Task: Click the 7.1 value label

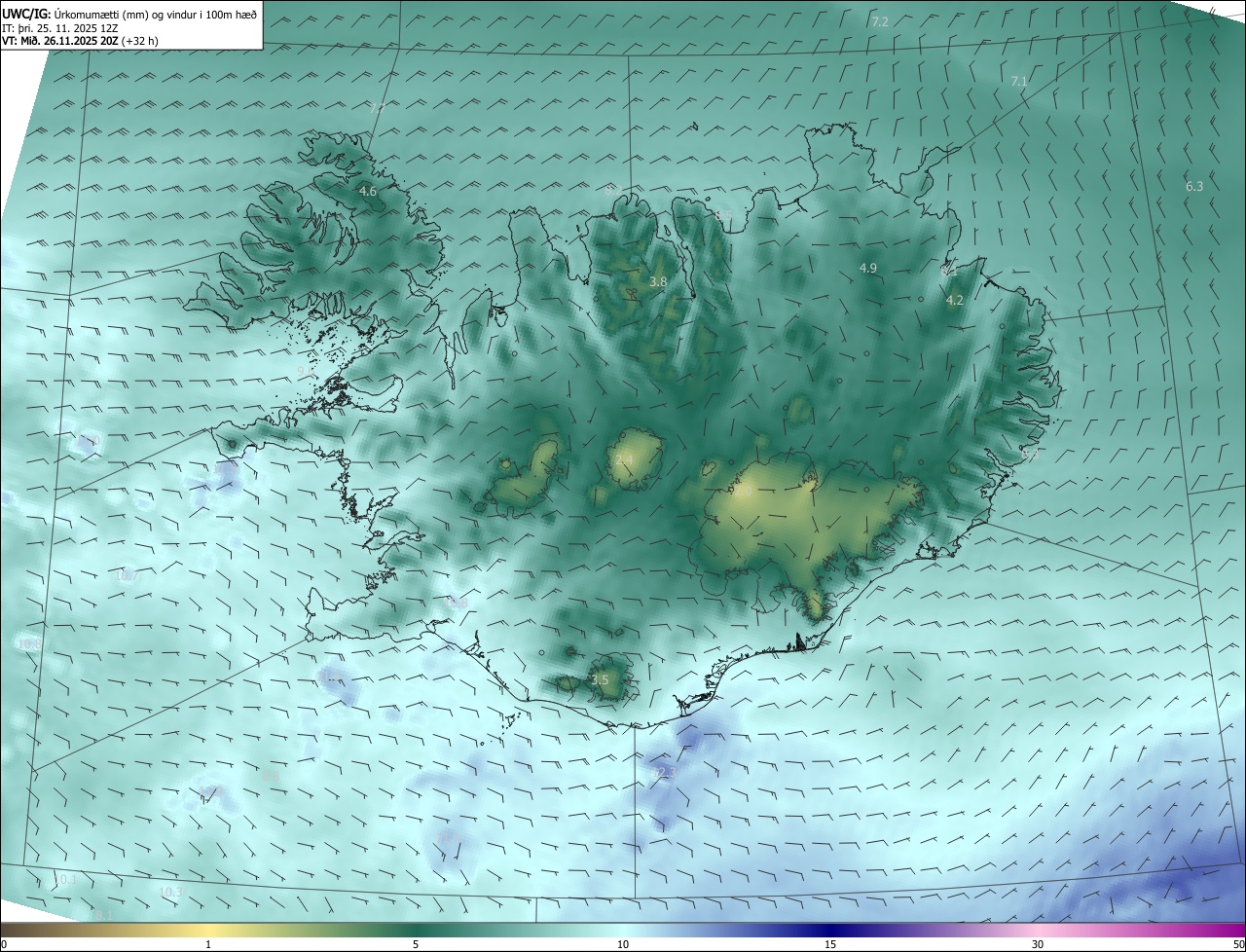Action: coord(1019,82)
